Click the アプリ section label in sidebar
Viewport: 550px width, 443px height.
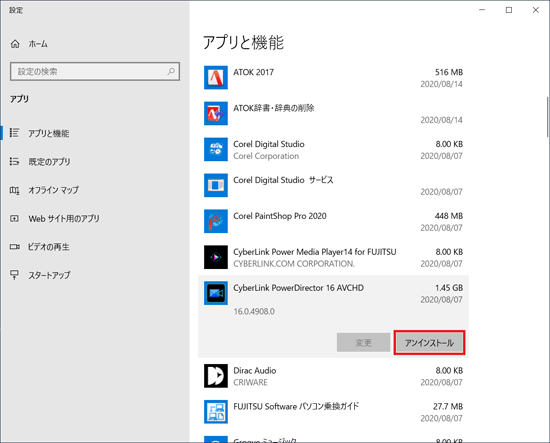[19, 99]
